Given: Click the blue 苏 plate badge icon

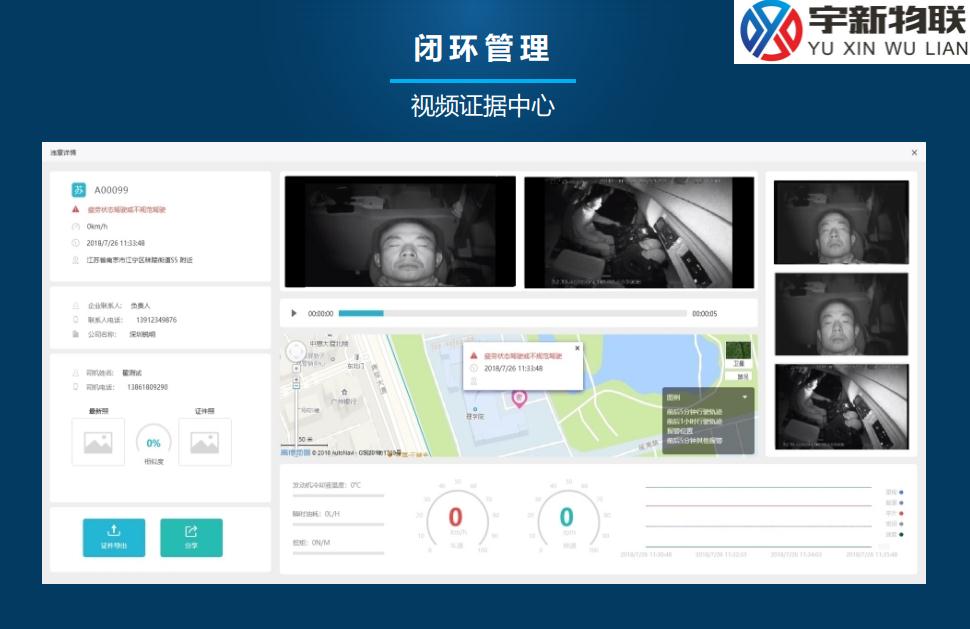Looking at the screenshot, I should 79,189.
